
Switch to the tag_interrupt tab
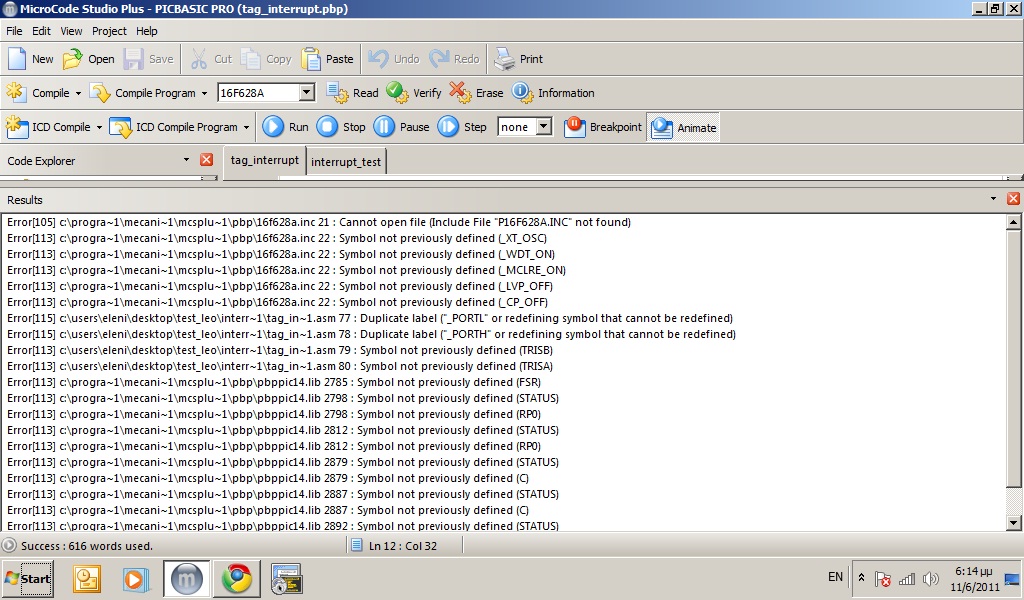(x=264, y=160)
